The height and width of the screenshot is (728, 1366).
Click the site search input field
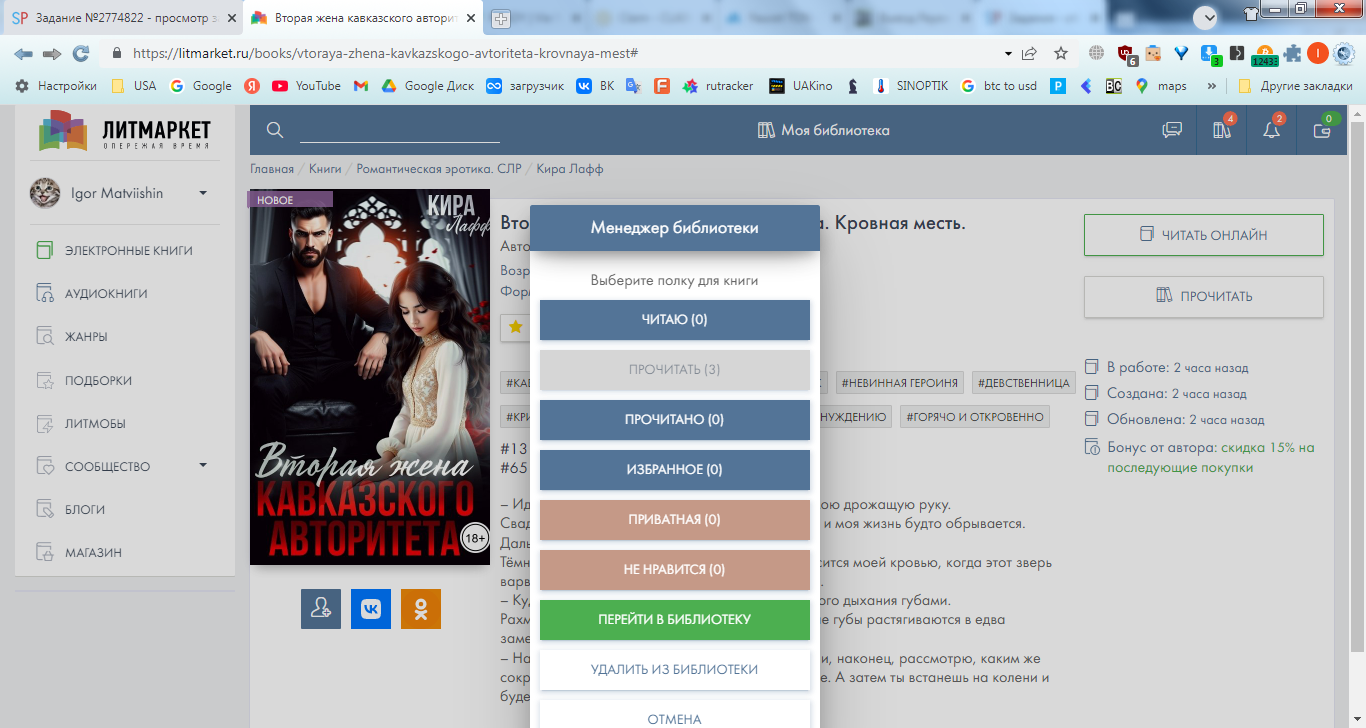click(x=400, y=130)
